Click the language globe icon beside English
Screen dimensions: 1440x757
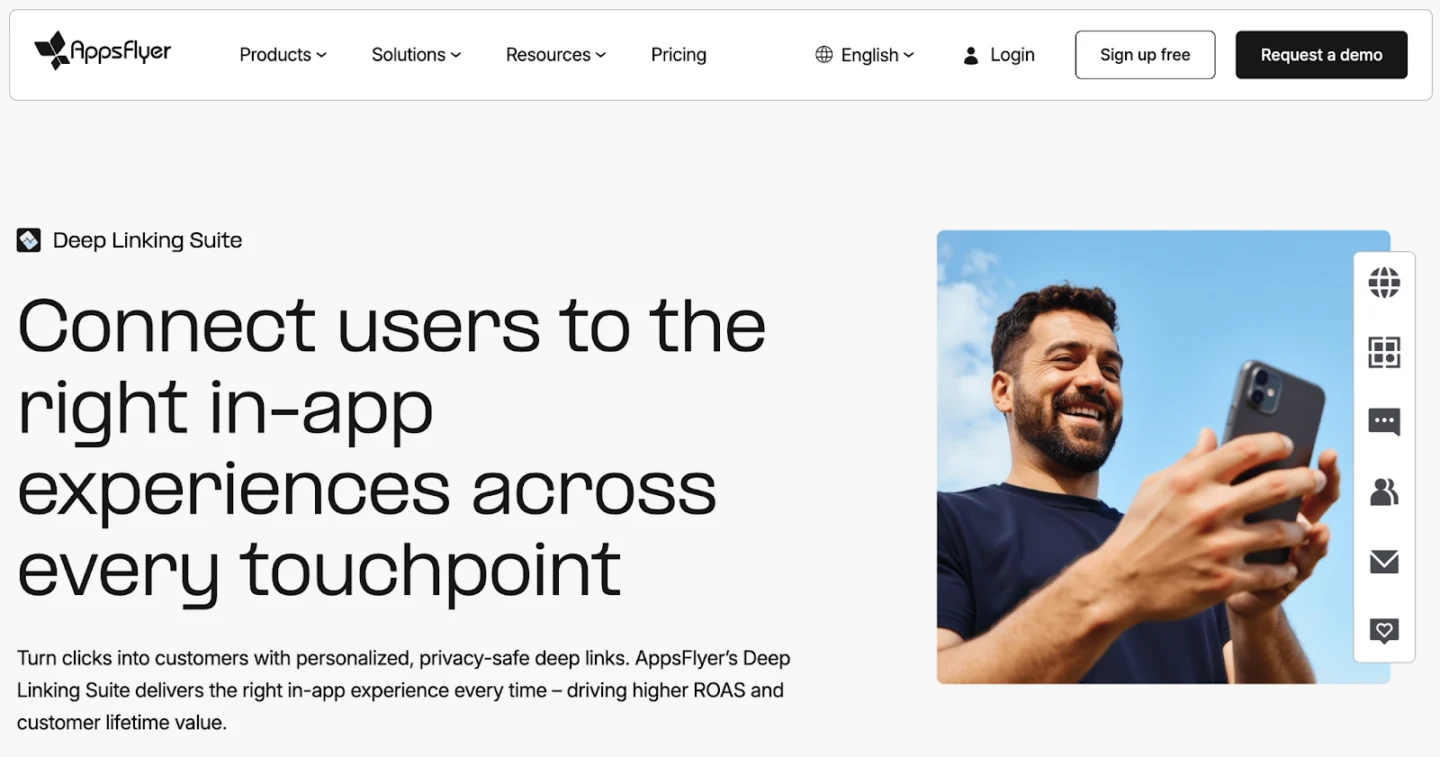point(824,55)
